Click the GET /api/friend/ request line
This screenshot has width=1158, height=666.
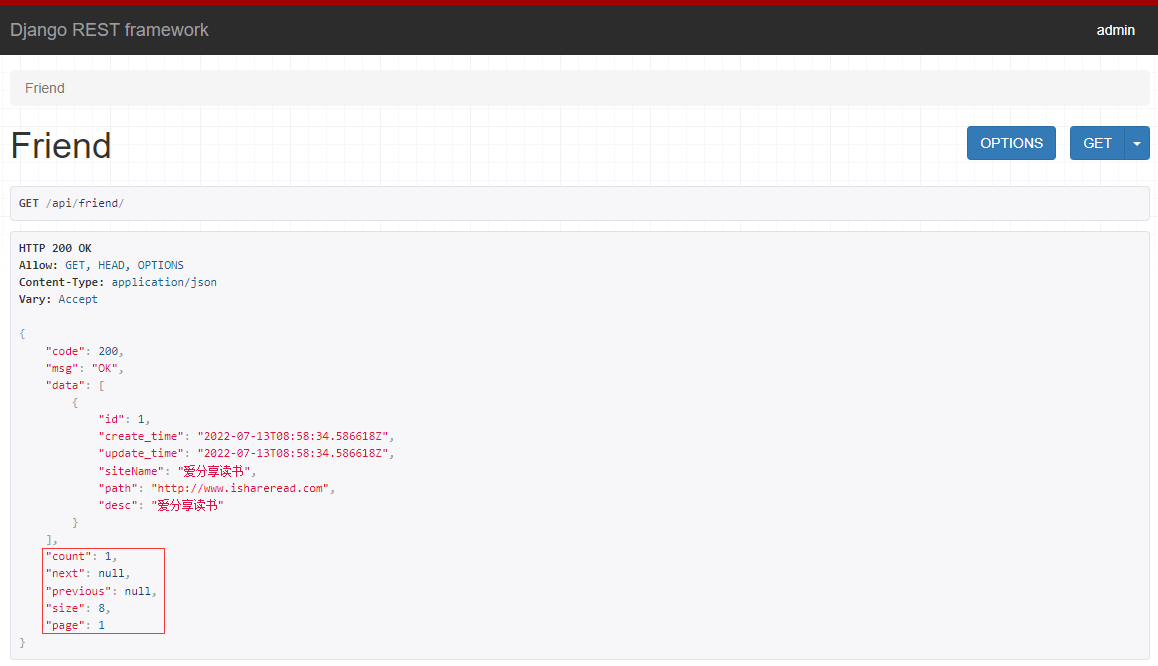coord(71,203)
